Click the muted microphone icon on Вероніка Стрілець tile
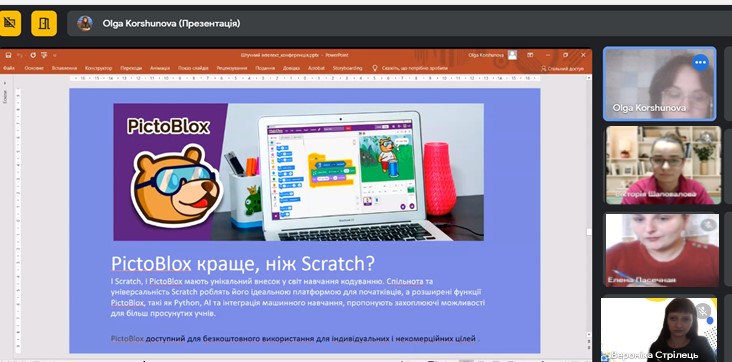The width and height of the screenshot is (732, 362). pyautogui.click(x=702, y=310)
